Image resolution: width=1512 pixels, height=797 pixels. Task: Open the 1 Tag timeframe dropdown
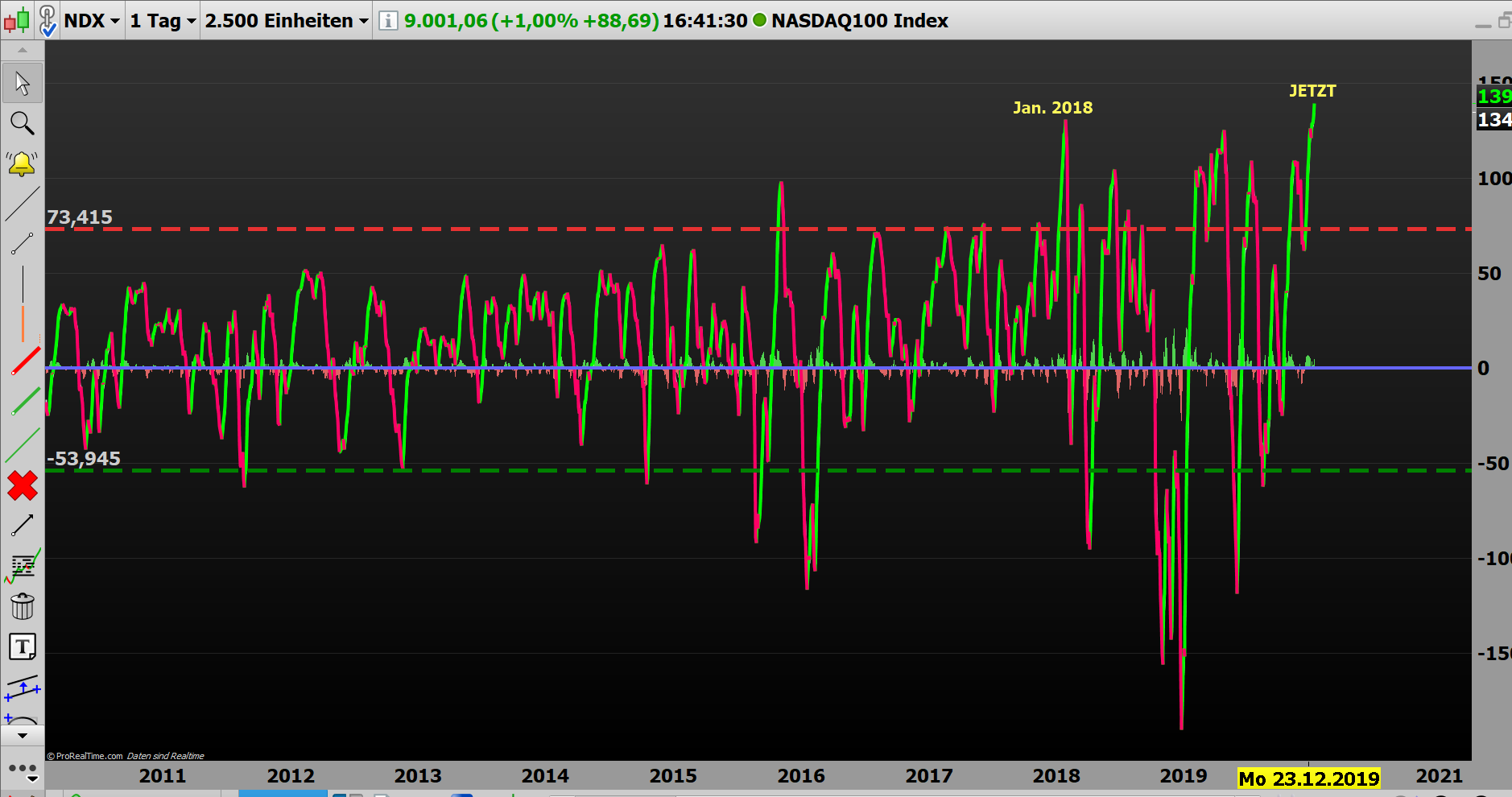pos(160,21)
